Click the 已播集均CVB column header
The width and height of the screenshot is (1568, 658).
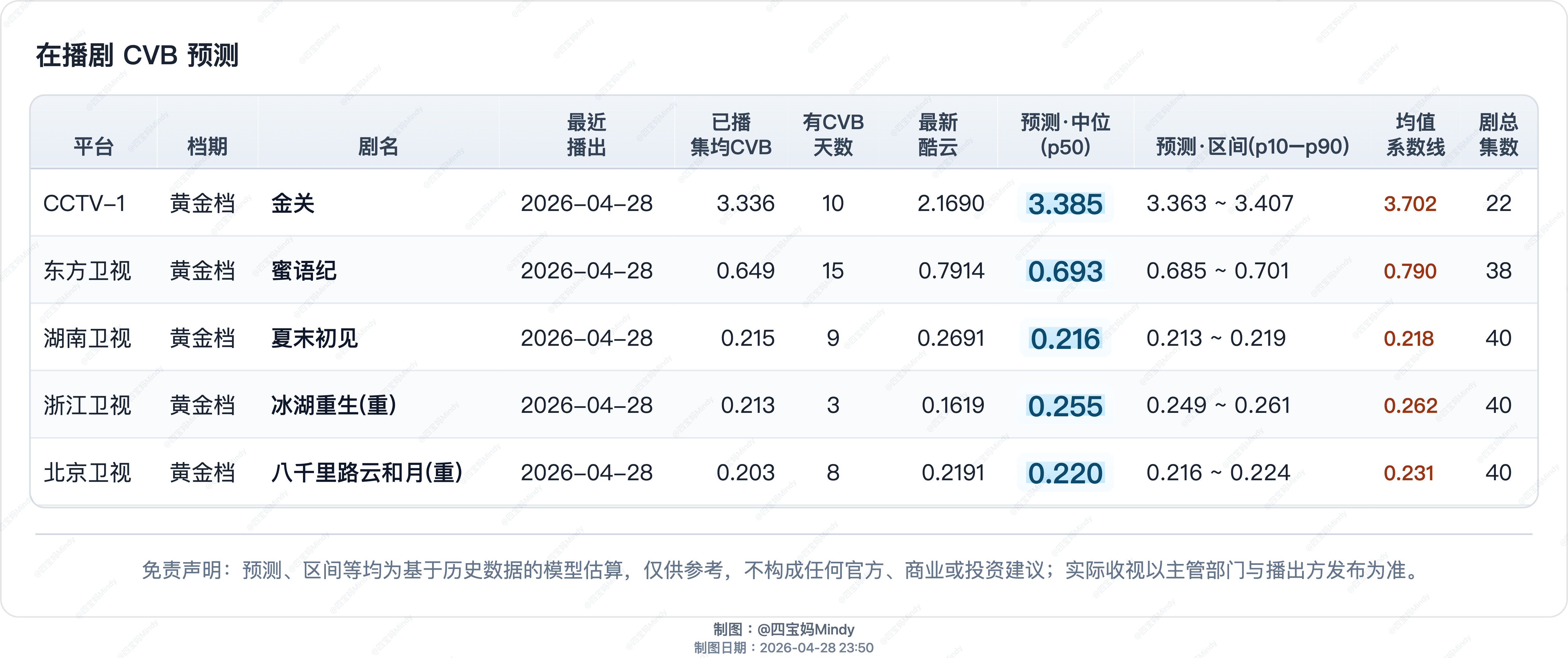(x=731, y=134)
